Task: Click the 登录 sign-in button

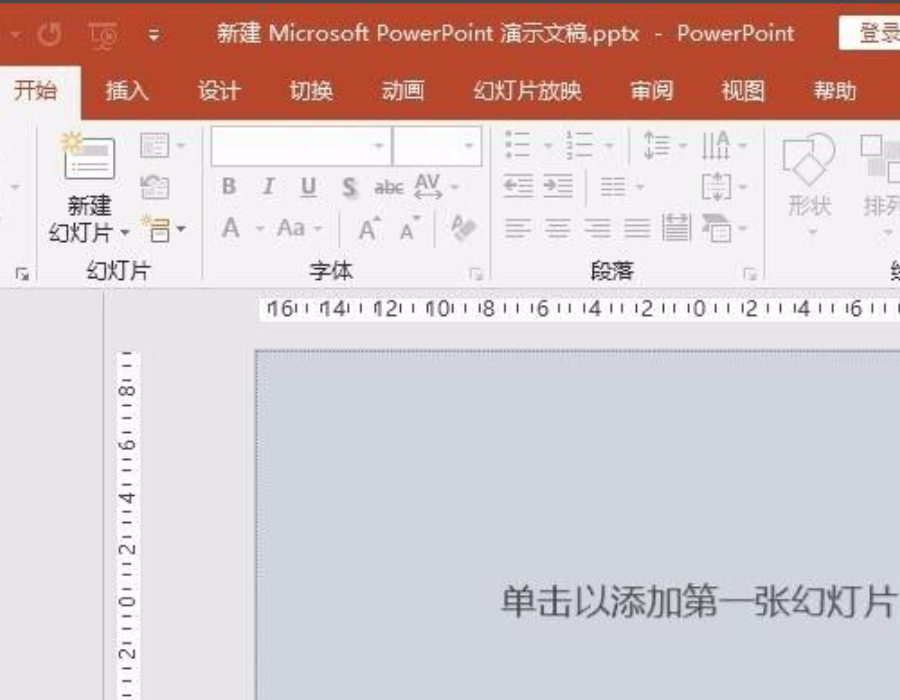Action: [x=870, y=33]
